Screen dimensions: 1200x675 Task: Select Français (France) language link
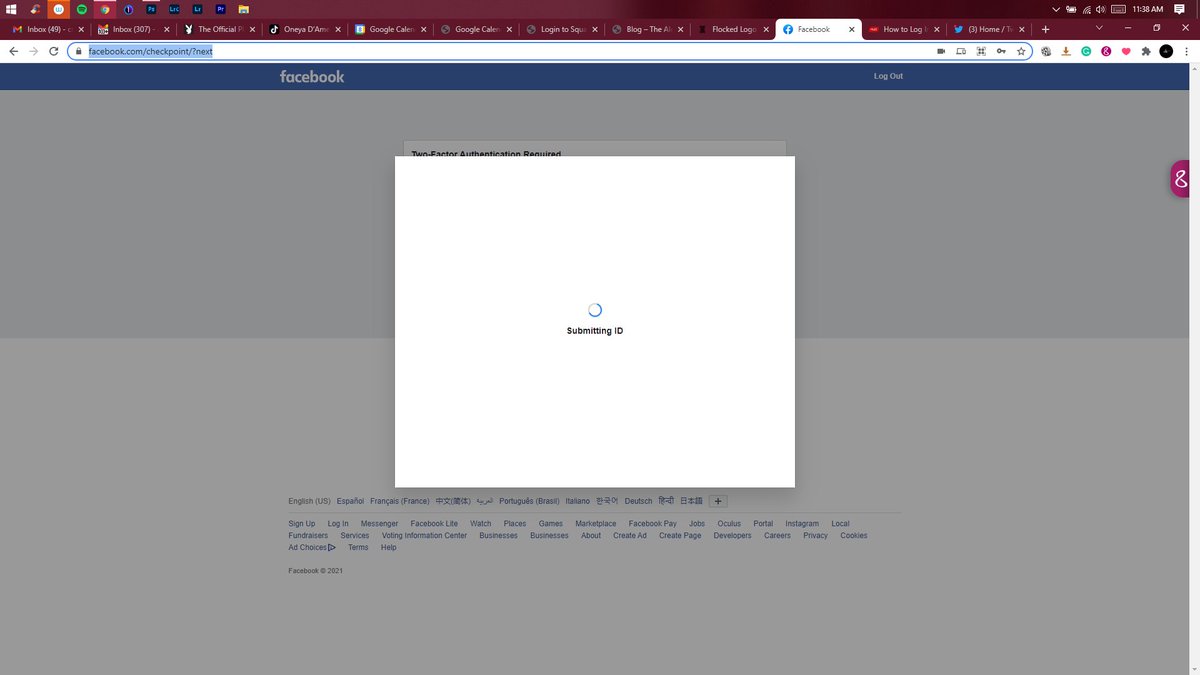(399, 501)
